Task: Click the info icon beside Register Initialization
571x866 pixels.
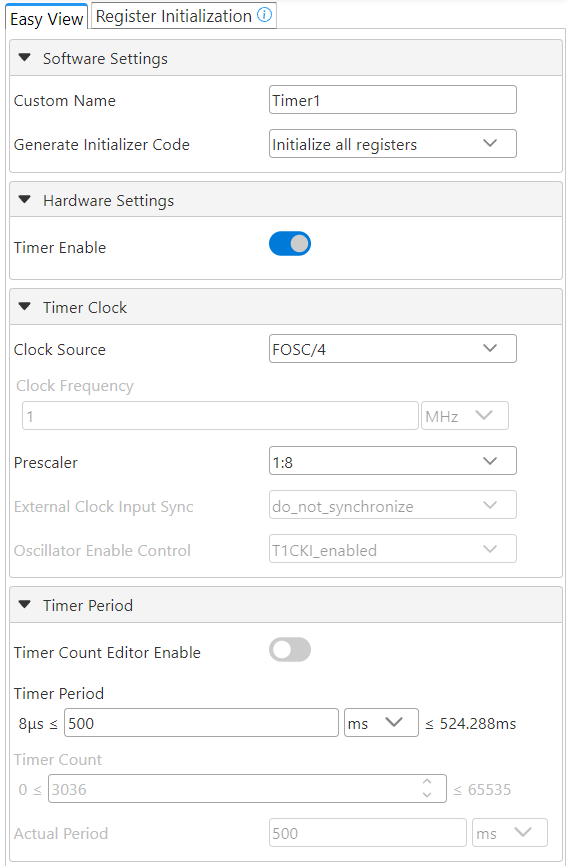Action: (x=265, y=15)
